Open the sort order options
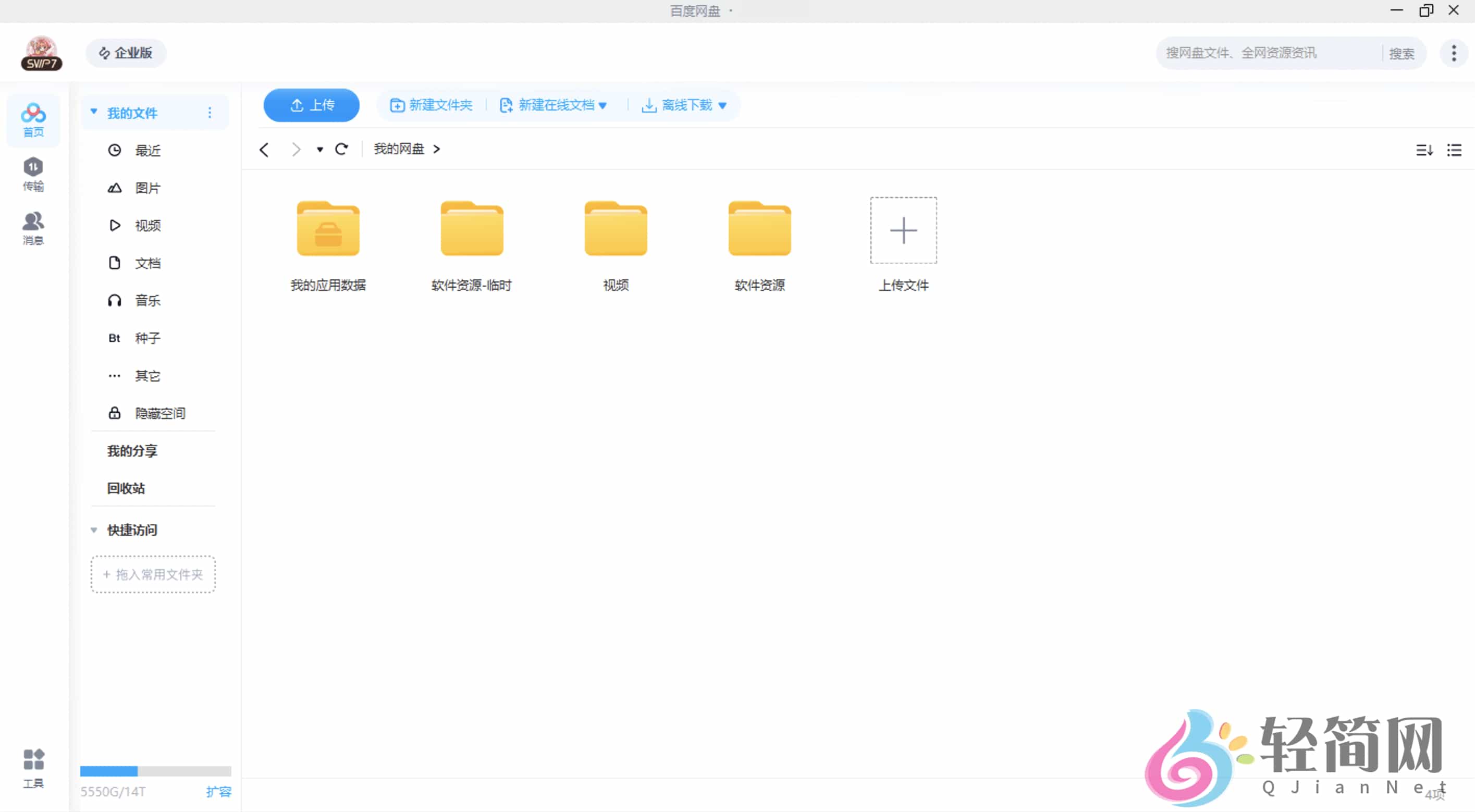 pyautogui.click(x=1424, y=149)
